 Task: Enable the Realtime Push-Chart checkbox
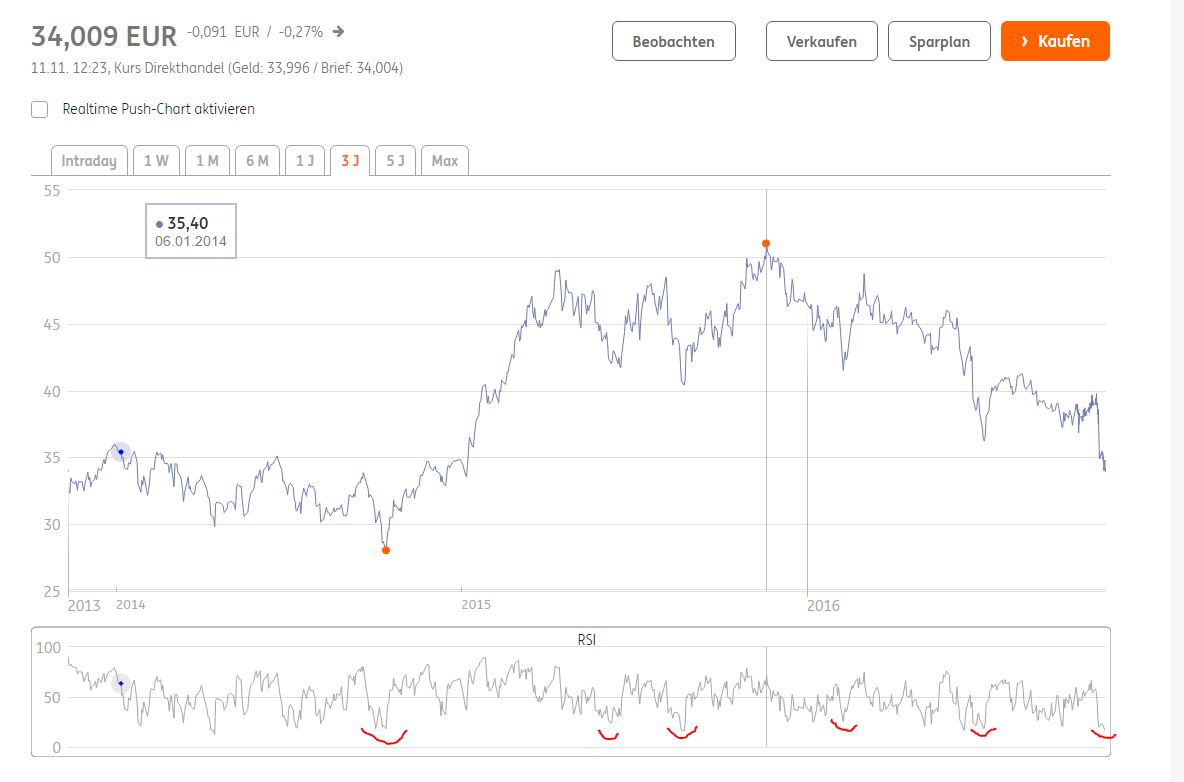click(40, 109)
